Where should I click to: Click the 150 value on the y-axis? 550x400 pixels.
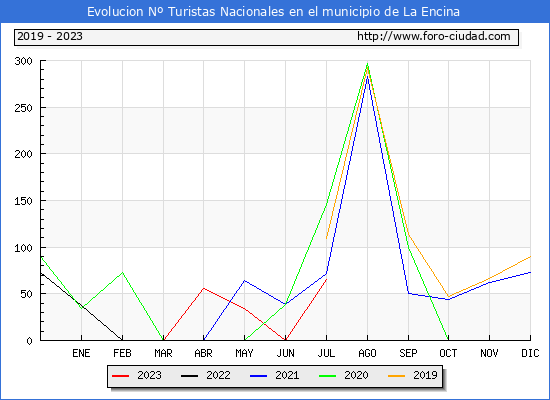point(23,201)
